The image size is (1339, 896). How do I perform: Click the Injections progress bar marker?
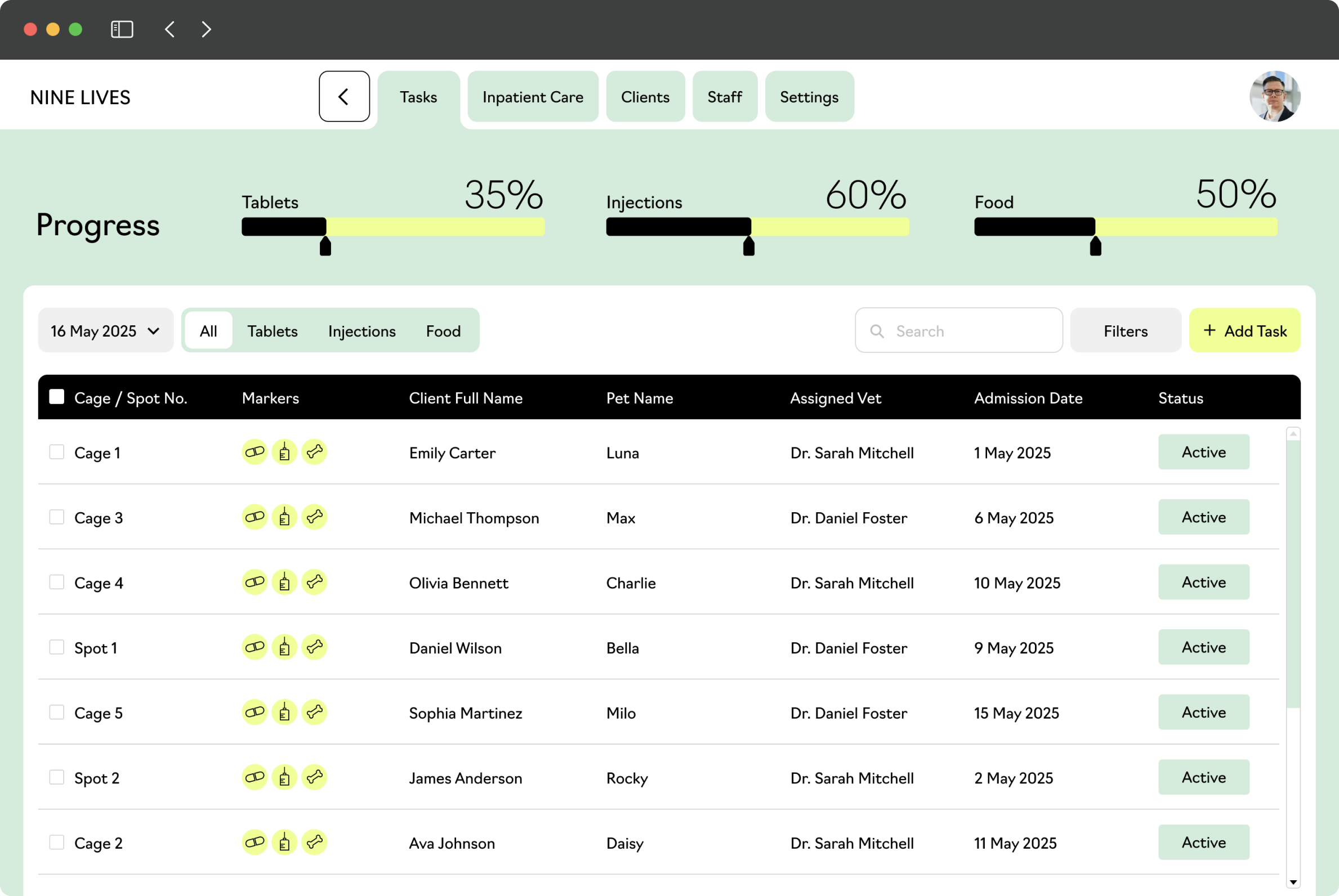pyautogui.click(x=749, y=247)
